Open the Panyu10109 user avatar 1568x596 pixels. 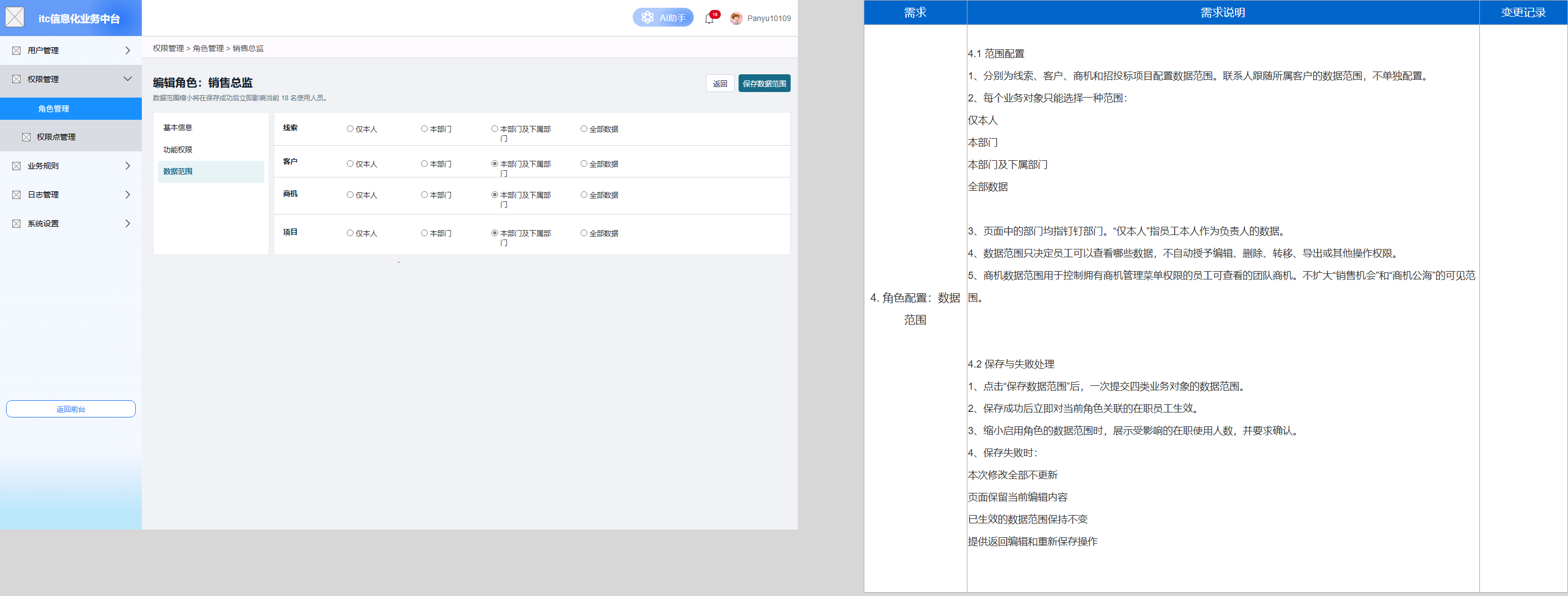736,18
